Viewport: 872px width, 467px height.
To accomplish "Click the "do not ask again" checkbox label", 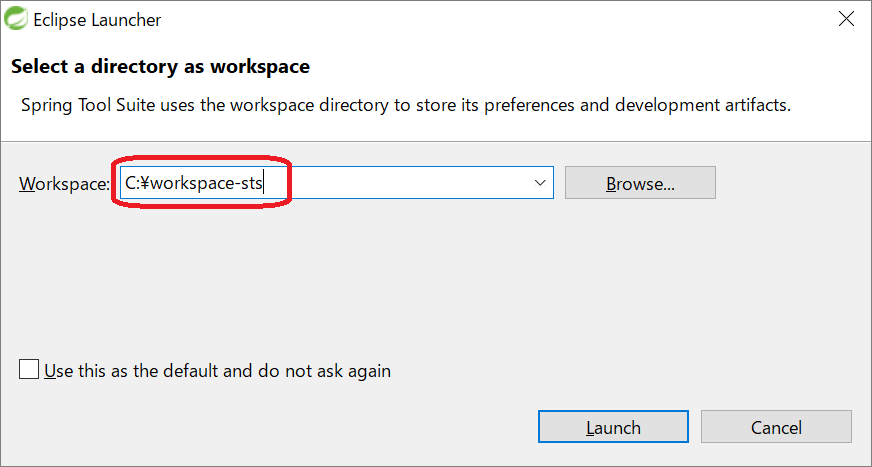I will pyautogui.click(x=217, y=371).
